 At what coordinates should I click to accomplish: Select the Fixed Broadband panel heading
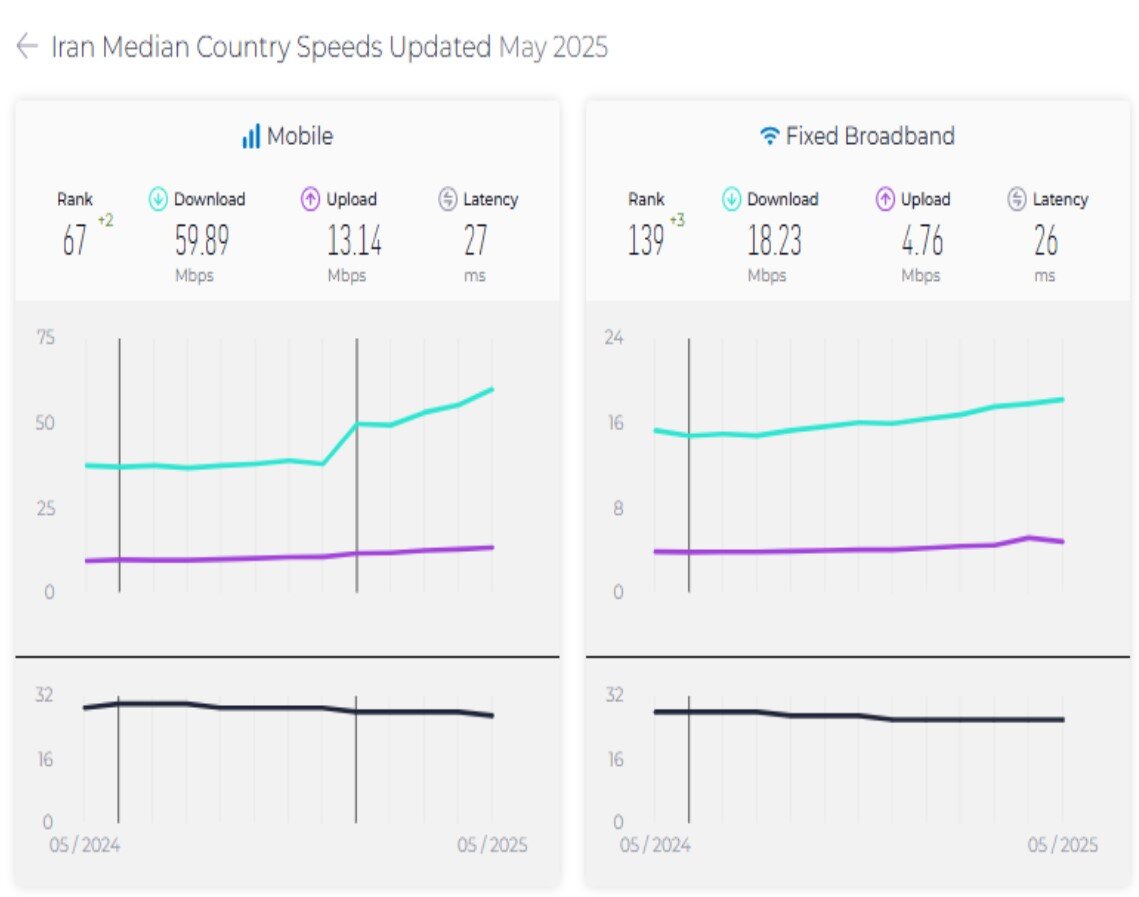click(x=870, y=137)
